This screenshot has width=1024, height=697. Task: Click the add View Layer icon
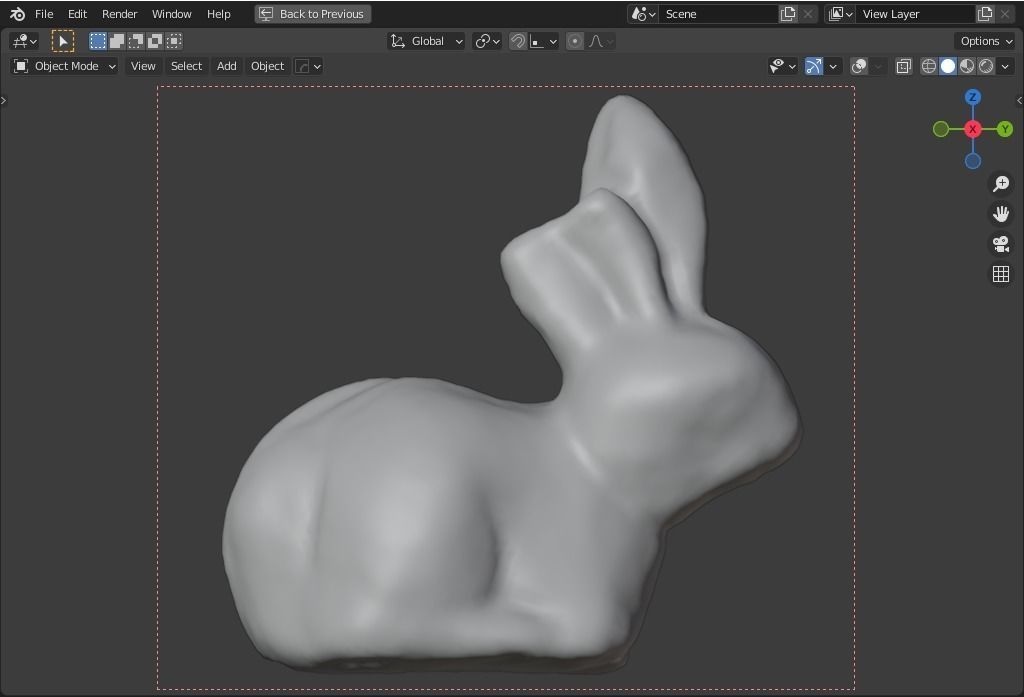pos(985,14)
